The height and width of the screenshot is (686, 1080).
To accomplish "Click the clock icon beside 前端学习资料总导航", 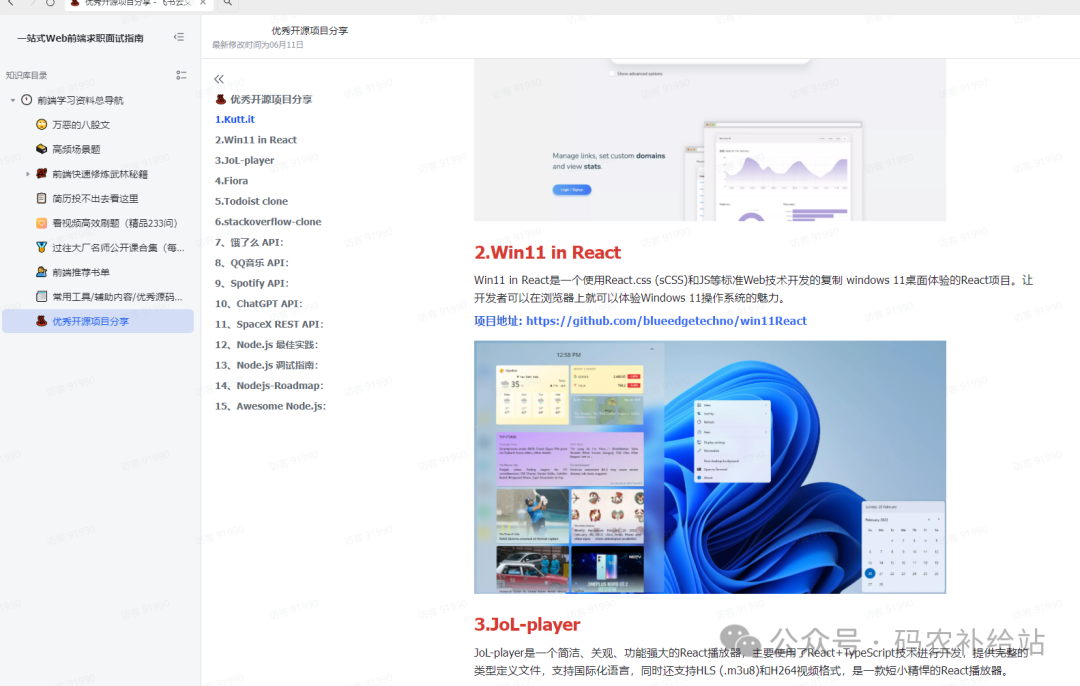I will (26, 100).
